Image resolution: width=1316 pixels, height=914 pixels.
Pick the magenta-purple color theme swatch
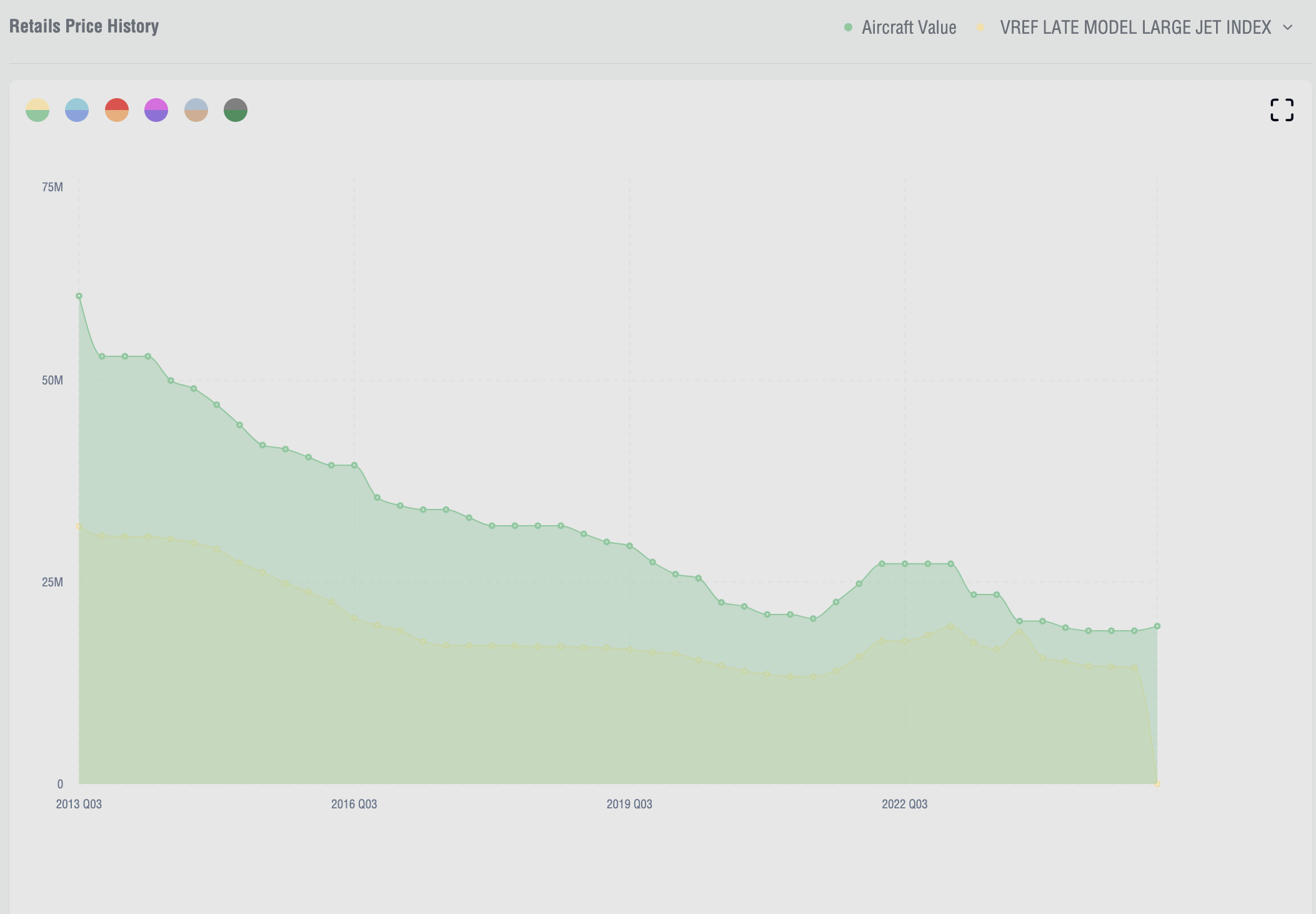[156, 110]
